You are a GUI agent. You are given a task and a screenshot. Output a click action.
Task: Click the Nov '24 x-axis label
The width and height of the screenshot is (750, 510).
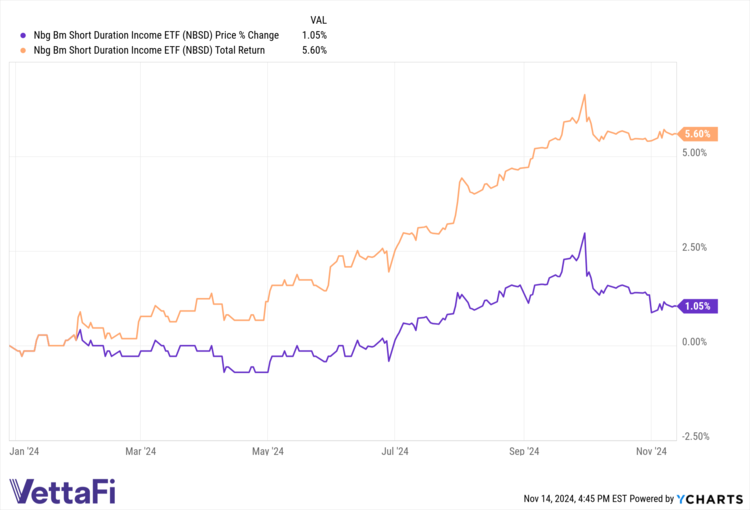652,452
